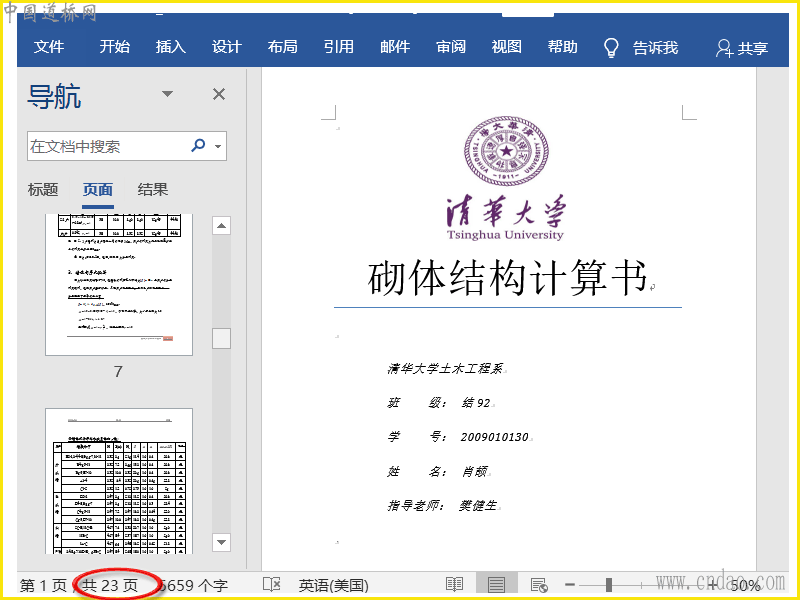
Task: Open the 文件 menu
Action: tap(49, 47)
